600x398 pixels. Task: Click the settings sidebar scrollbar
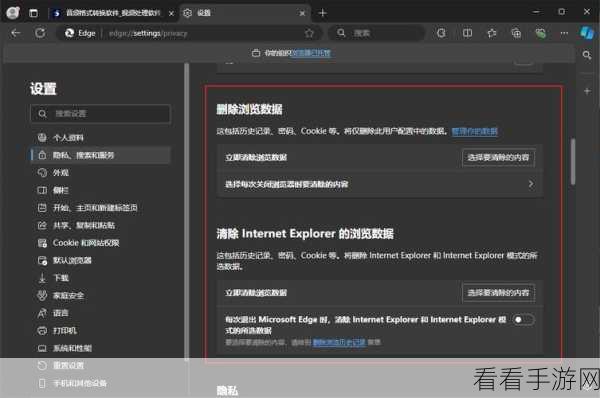pos(187,212)
